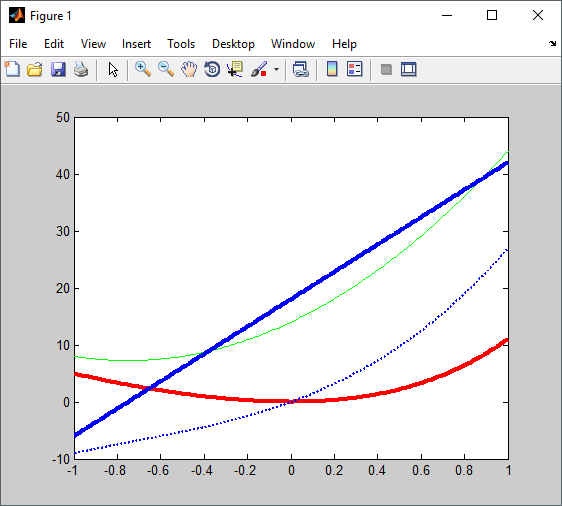
Task: Print the figure using the printer icon
Action: tap(81, 69)
